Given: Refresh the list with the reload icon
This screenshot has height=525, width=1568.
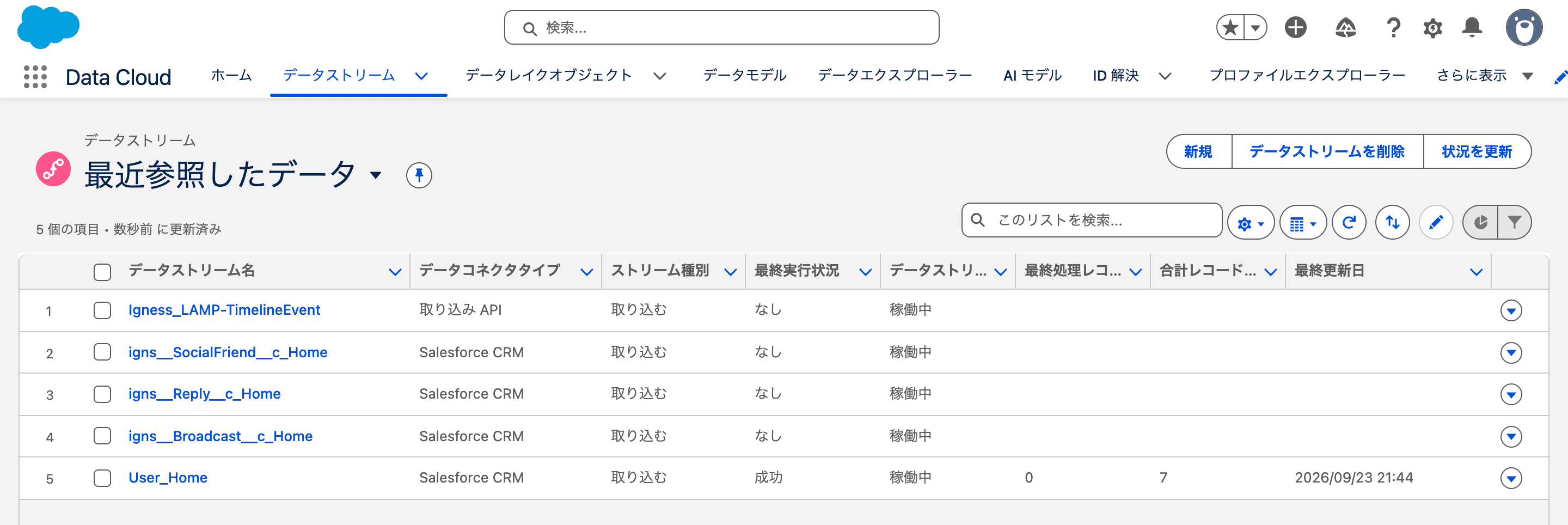Looking at the screenshot, I should click(x=1349, y=223).
